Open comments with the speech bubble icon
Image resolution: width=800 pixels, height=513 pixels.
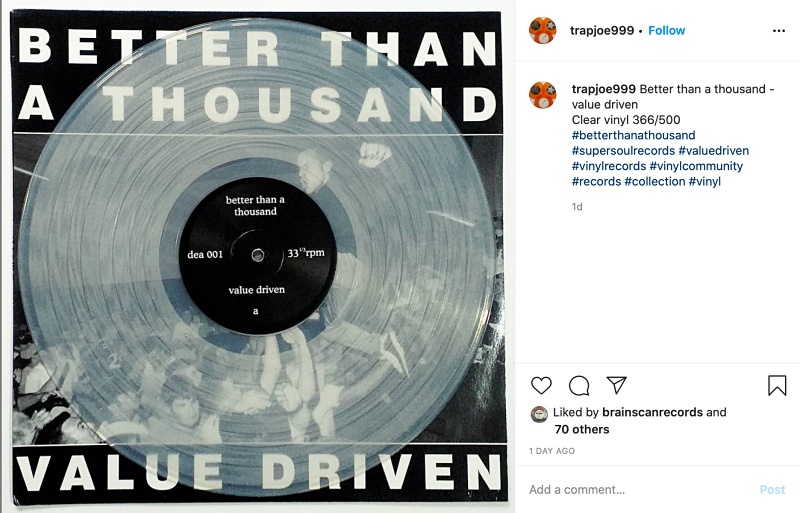coord(579,385)
